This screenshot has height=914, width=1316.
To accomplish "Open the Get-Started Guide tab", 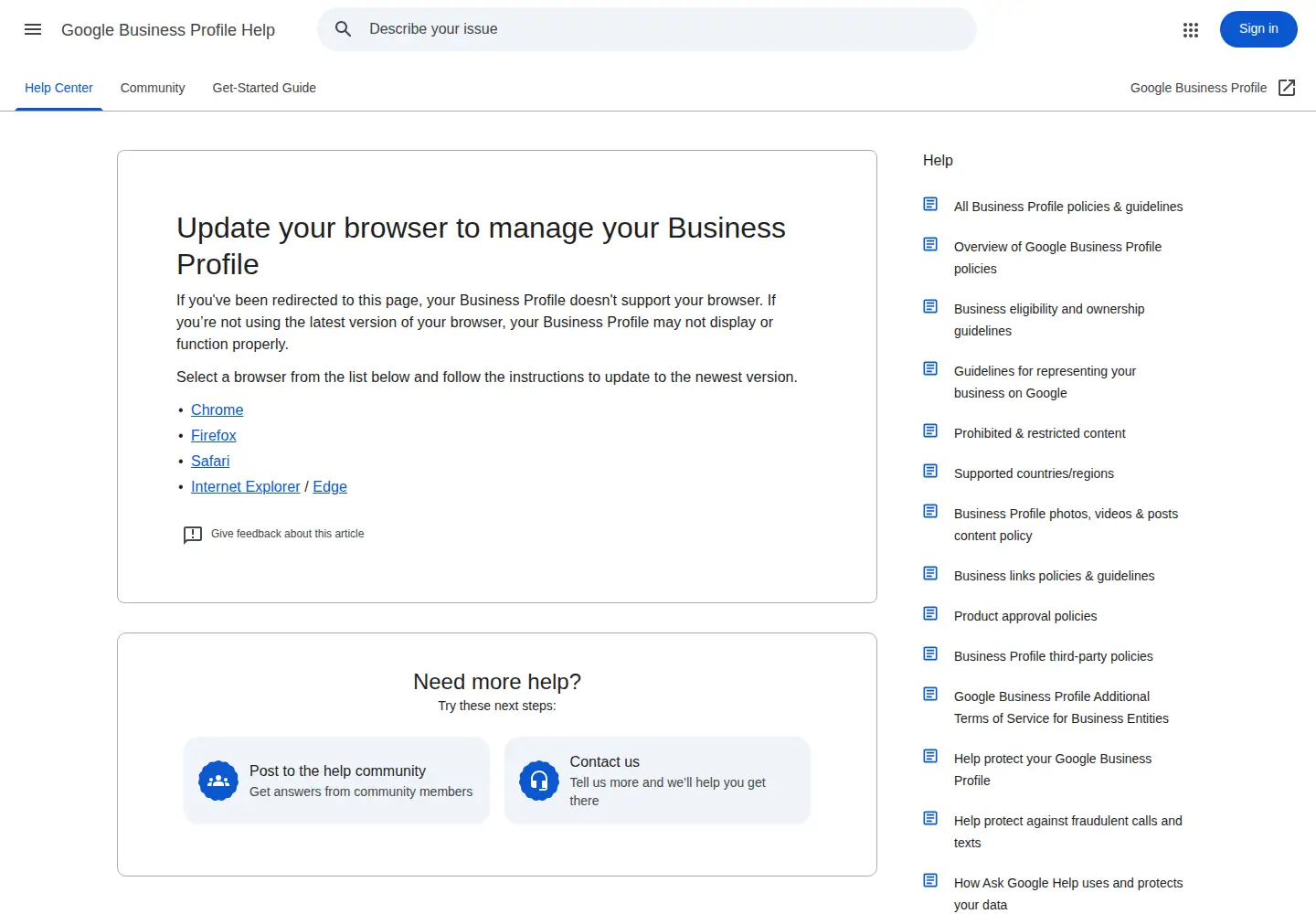I will pos(264,88).
